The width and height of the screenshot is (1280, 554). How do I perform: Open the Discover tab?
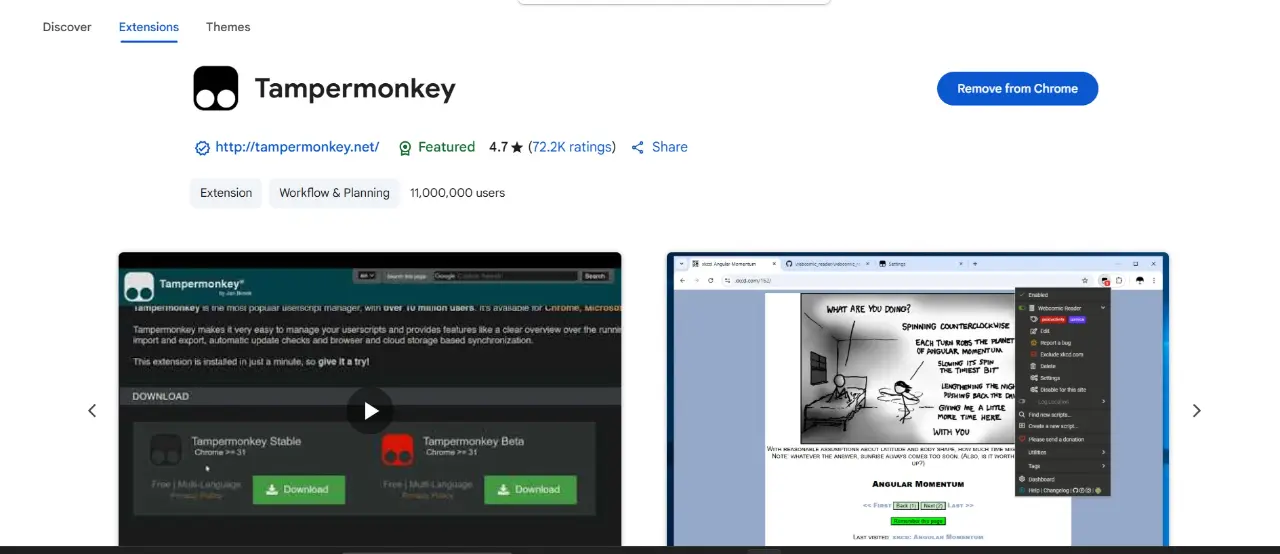point(67,27)
